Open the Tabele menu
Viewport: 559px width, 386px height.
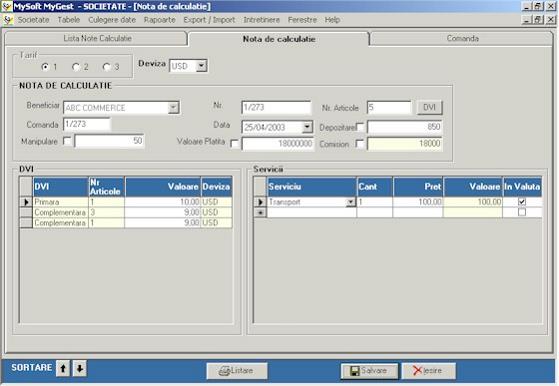pyautogui.click(x=69, y=20)
